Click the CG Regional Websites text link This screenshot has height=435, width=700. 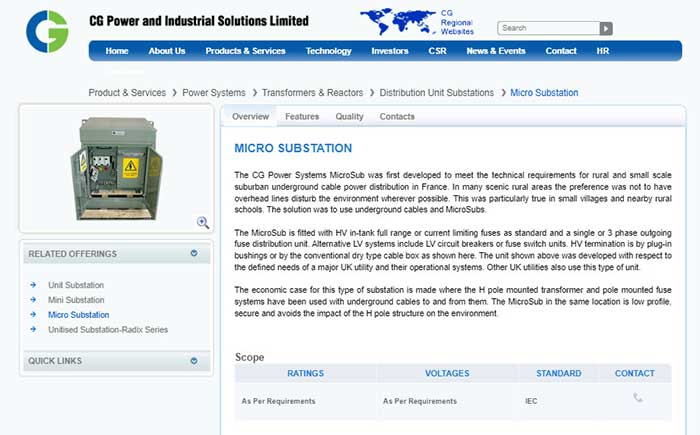(457, 22)
